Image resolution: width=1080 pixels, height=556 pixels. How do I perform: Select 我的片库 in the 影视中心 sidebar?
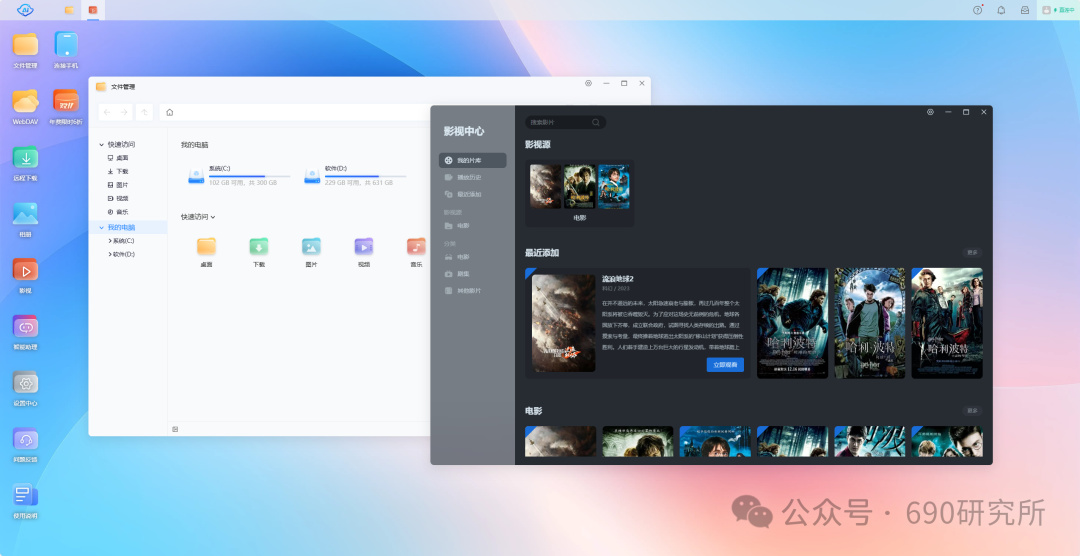(472, 161)
